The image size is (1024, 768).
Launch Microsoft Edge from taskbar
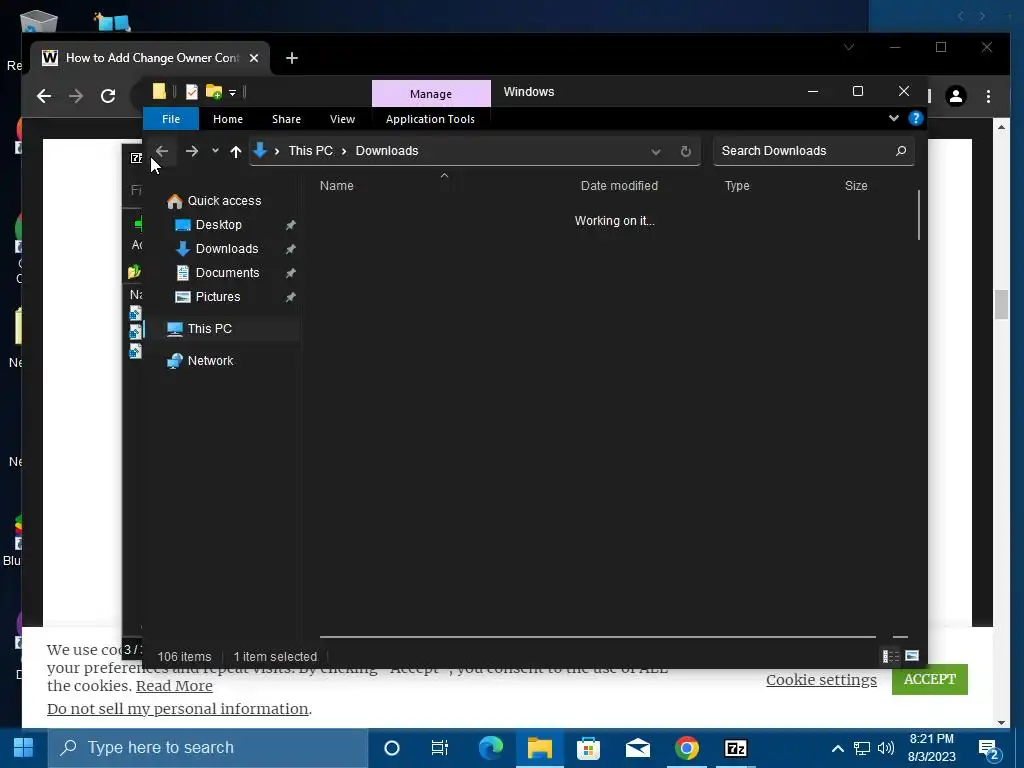coord(490,748)
